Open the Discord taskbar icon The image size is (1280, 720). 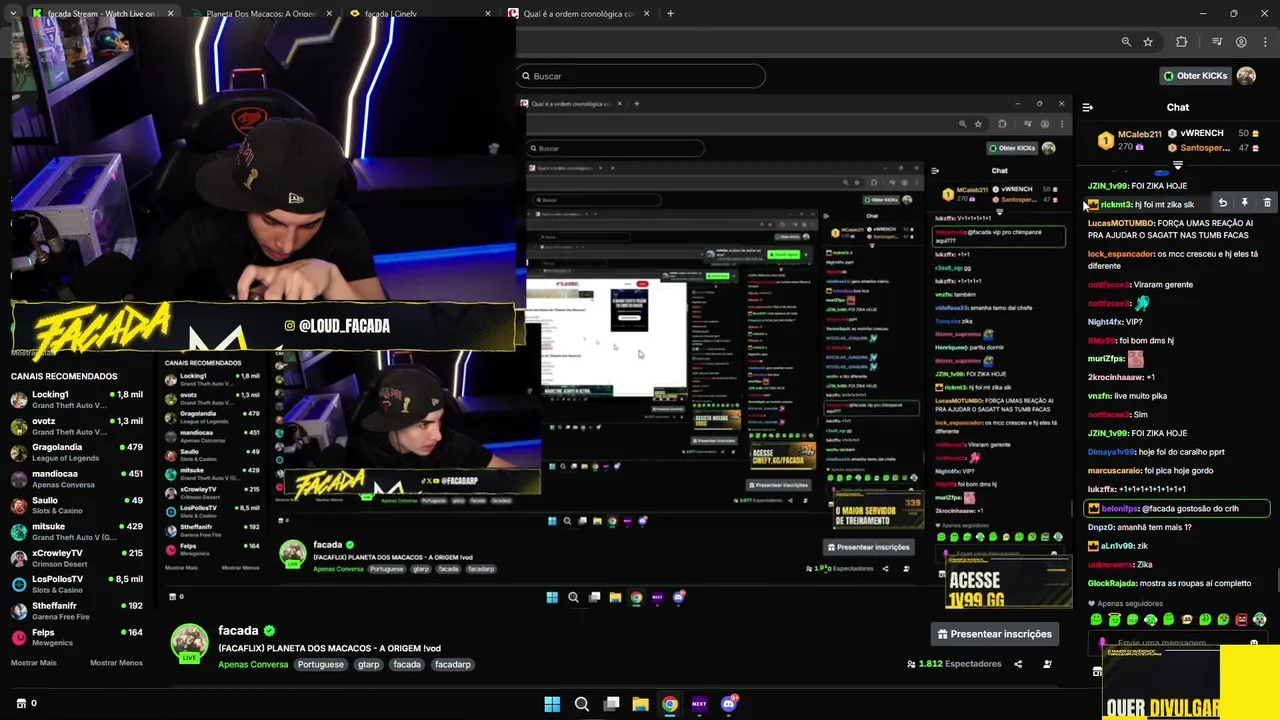click(x=729, y=704)
